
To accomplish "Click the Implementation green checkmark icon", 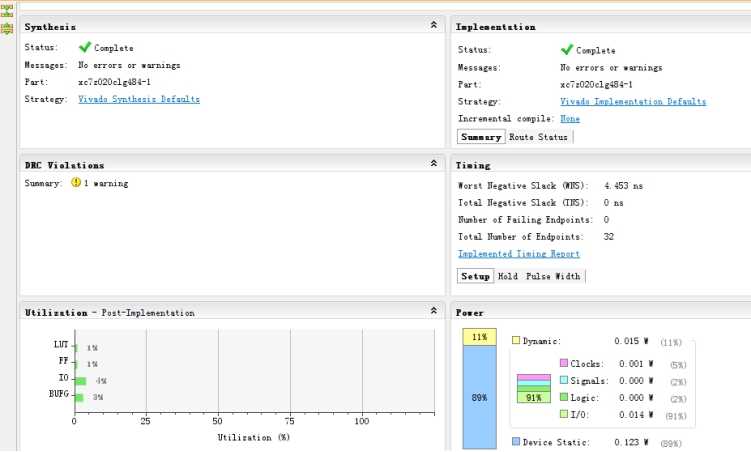I will pos(567,50).
